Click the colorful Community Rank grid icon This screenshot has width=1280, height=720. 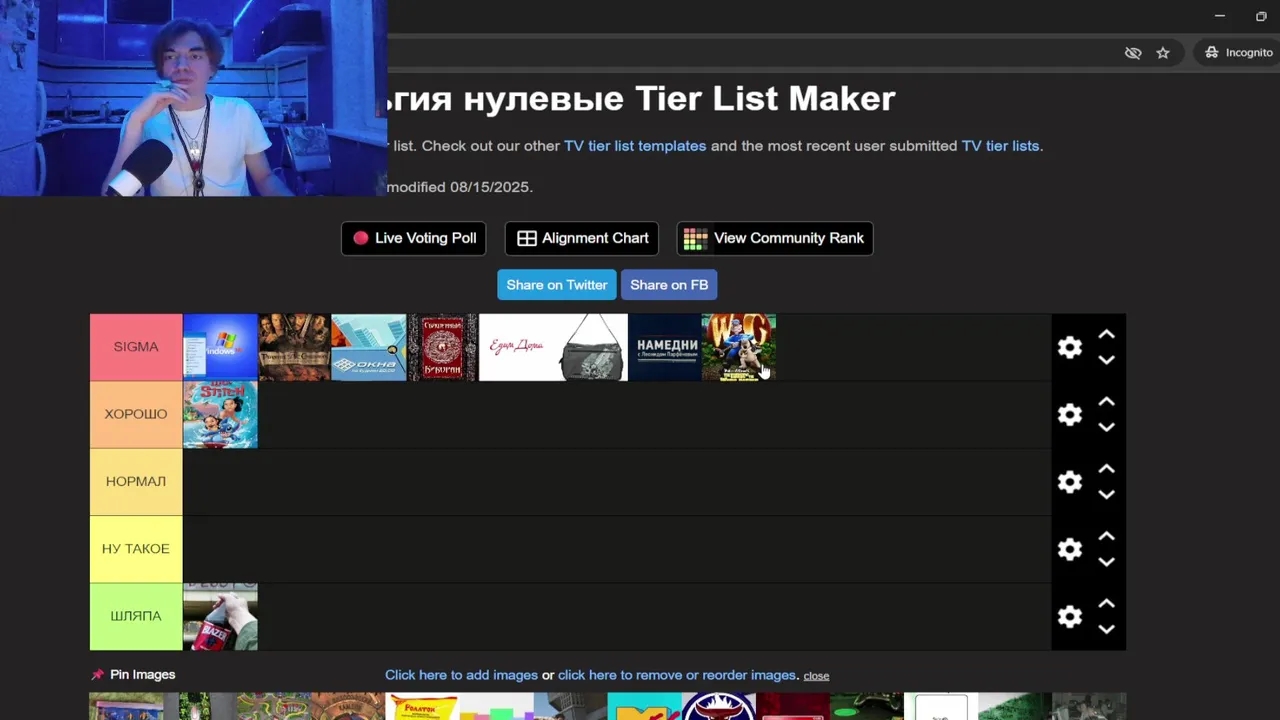tap(695, 238)
